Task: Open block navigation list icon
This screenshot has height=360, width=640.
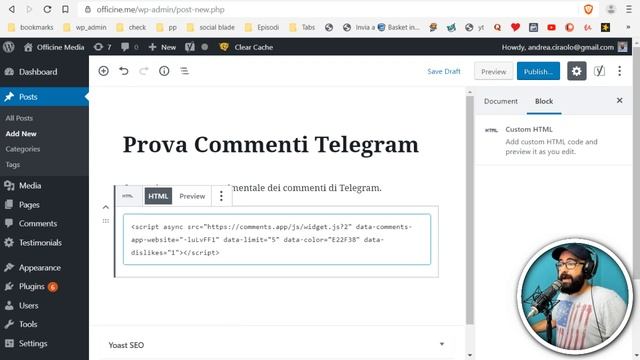Action: point(184,71)
